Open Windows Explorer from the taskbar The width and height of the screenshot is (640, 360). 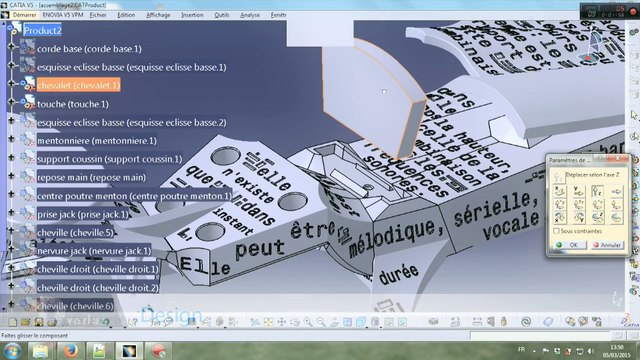pyautogui.click(x=40, y=351)
